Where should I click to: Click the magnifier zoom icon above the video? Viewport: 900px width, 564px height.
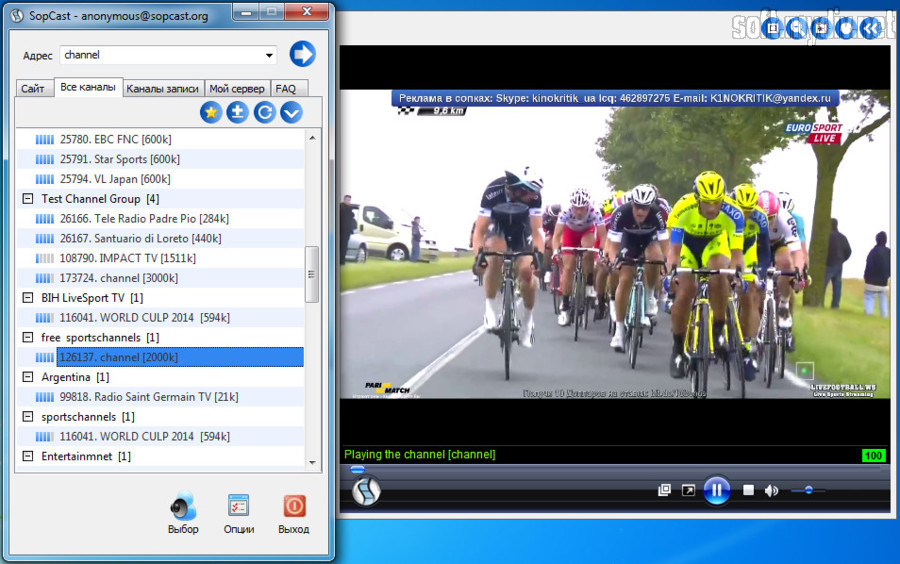[x=797, y=28]
